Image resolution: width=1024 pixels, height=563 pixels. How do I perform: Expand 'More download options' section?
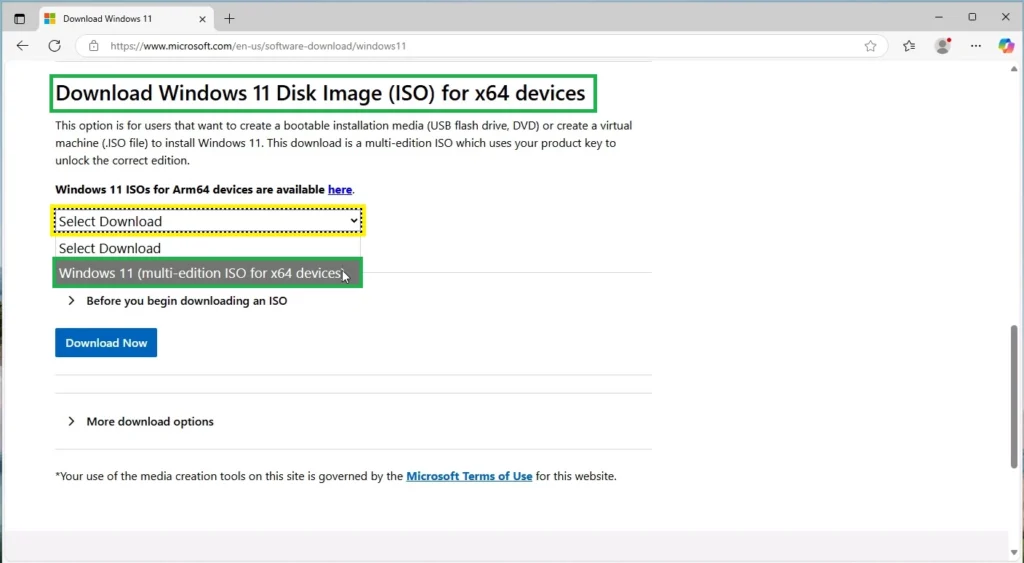click(141, 422)
